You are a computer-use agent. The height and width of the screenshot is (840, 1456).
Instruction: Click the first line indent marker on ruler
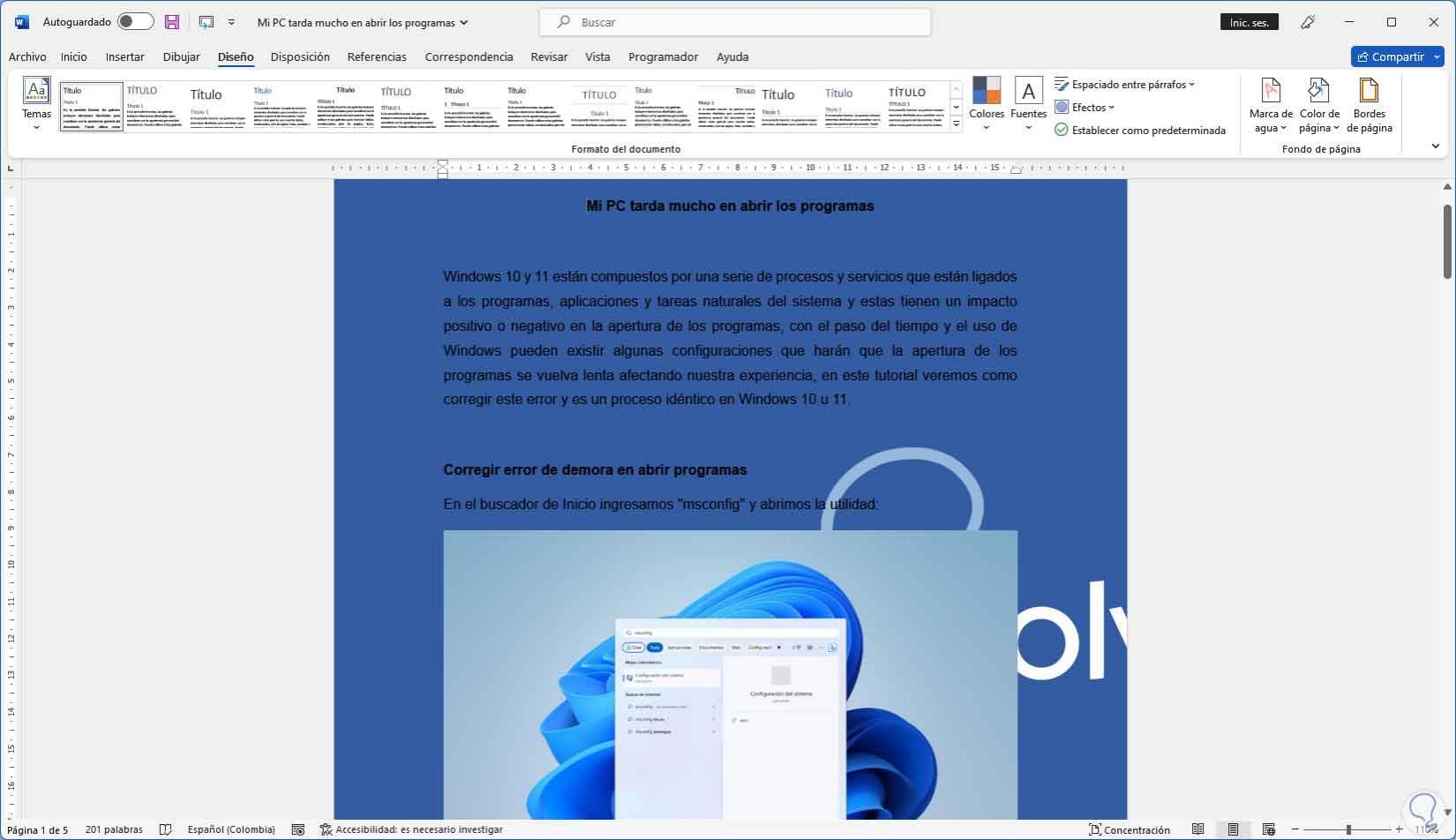click(443, 163)
